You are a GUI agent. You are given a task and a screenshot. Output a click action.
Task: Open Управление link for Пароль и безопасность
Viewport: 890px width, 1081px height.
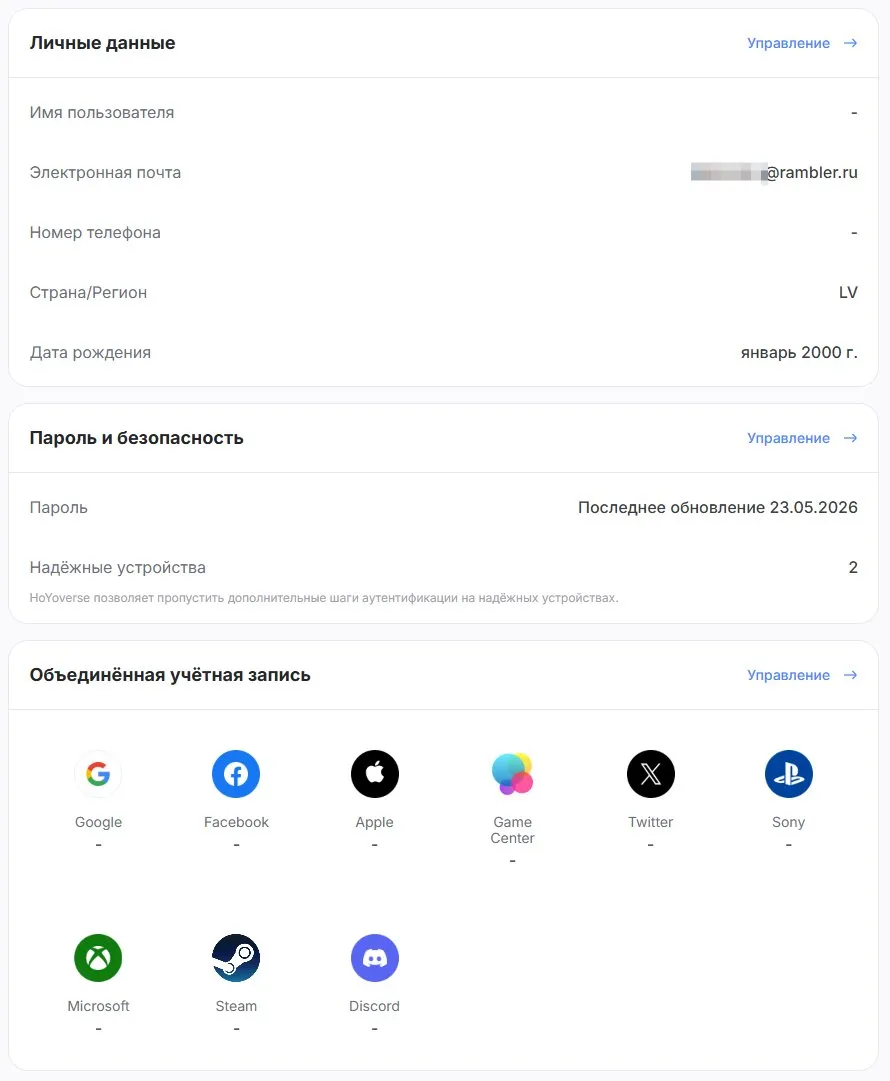[x=788, y=438]
